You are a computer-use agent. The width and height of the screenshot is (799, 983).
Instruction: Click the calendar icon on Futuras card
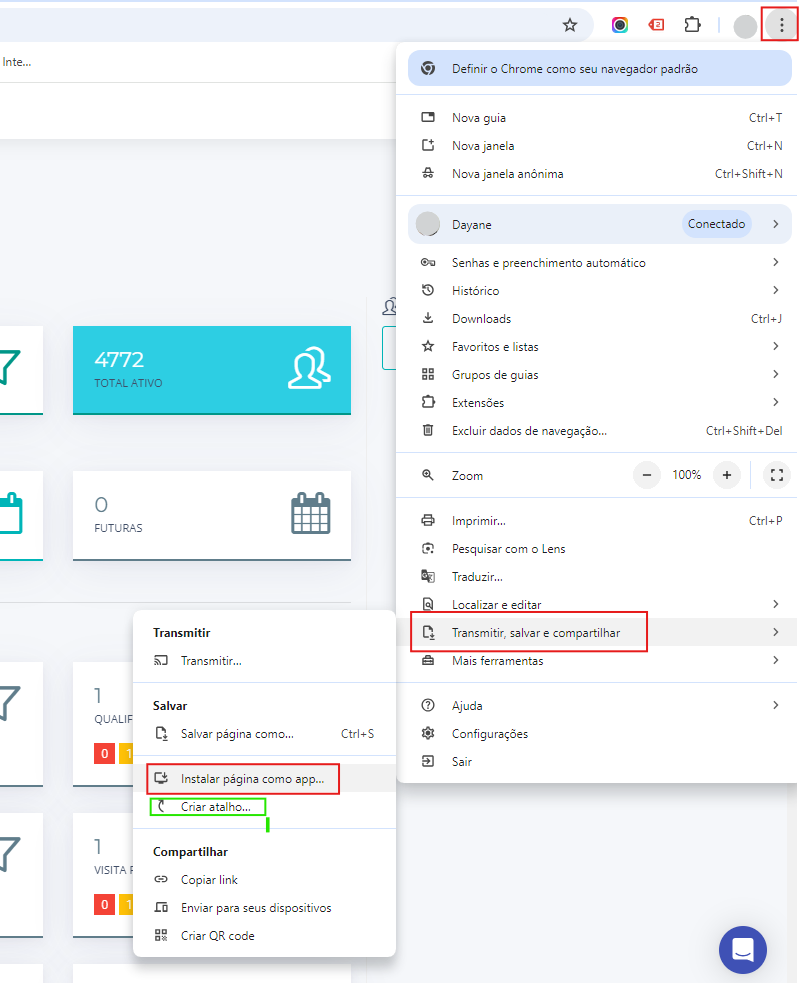tap(310, 514)
